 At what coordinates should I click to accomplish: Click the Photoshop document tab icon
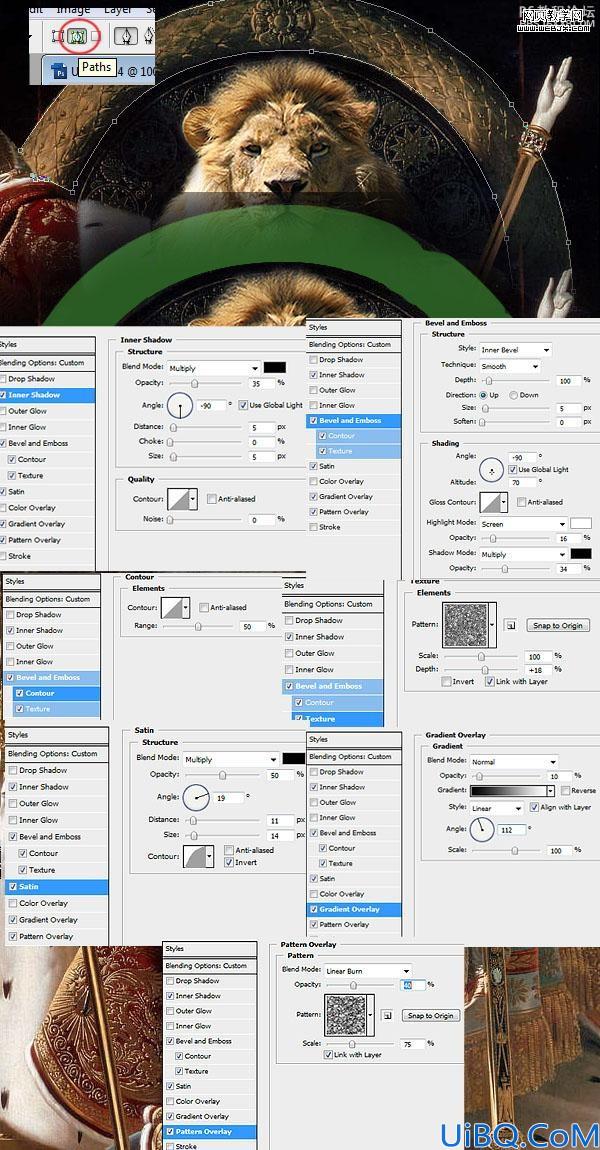58,71
